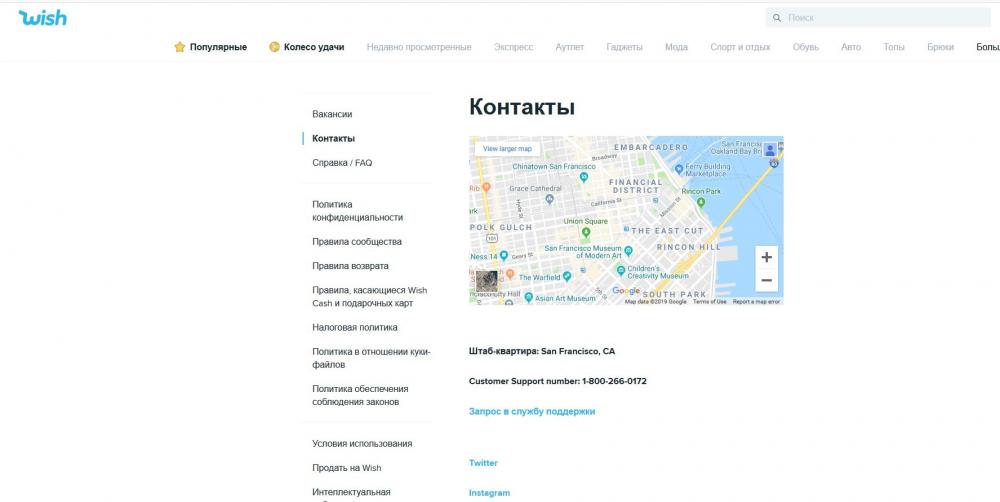Viewport: 1000px width, 502px height.
Task: Click the Поиск search field
Action: 878,18
